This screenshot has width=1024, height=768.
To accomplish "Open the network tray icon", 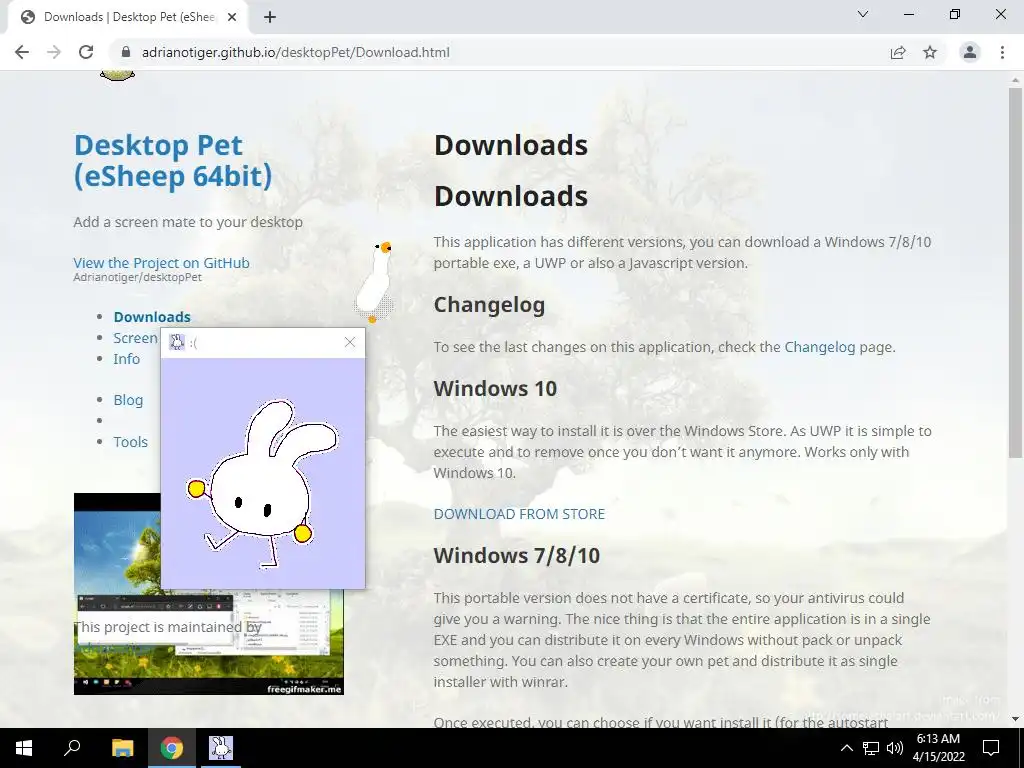I will pyautogui.click(x=871, y=748).
